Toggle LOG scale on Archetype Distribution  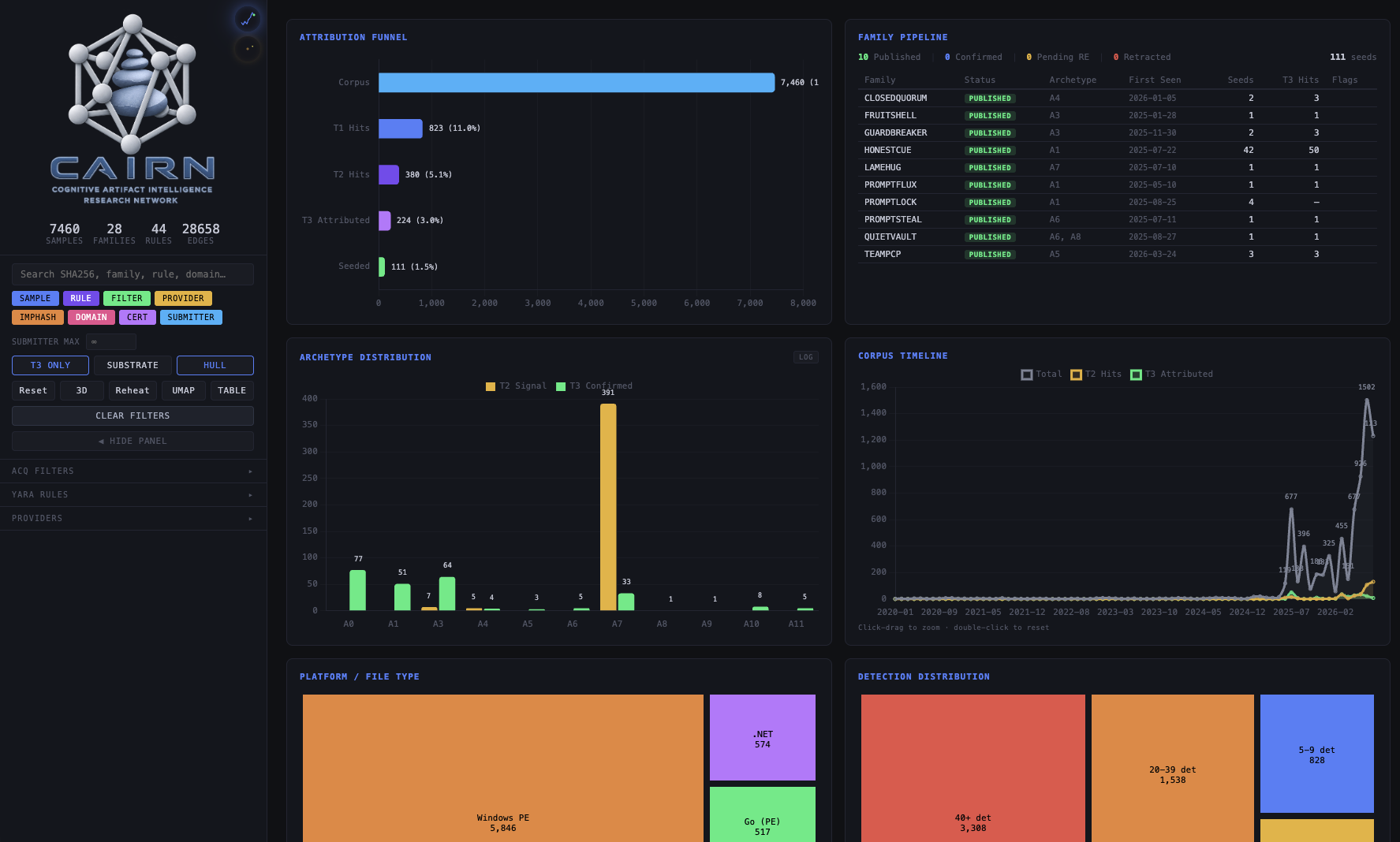click(x=805, y=357)
